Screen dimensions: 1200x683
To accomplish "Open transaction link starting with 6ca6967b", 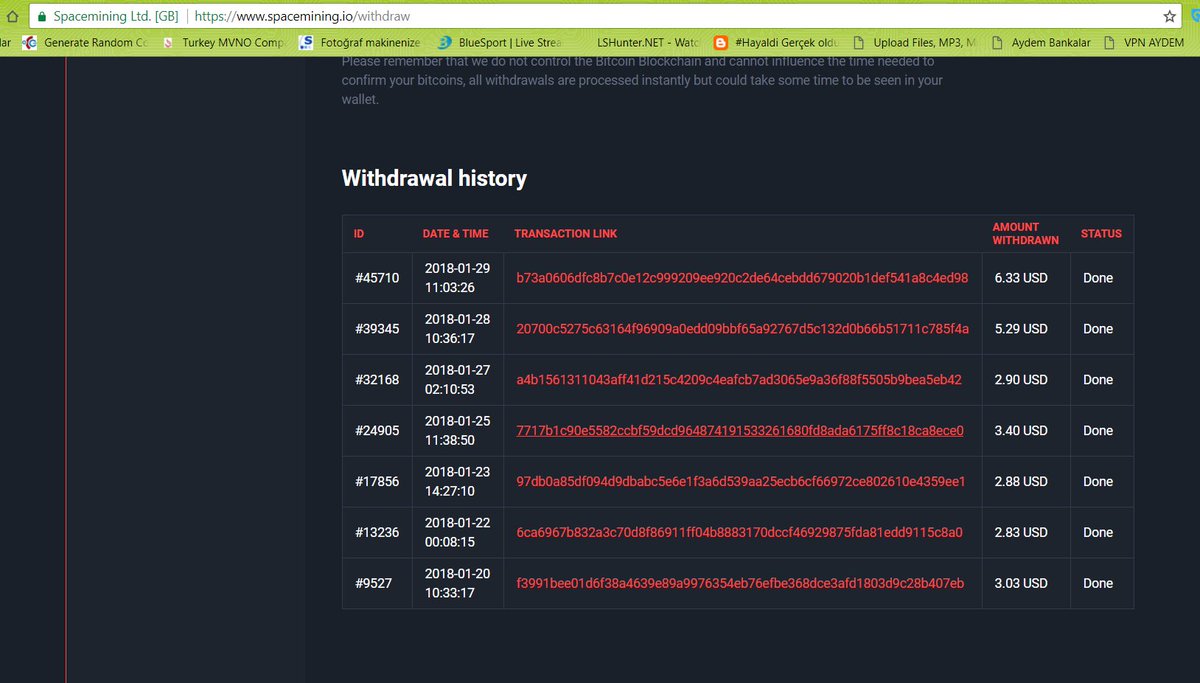I will point(739,533).
